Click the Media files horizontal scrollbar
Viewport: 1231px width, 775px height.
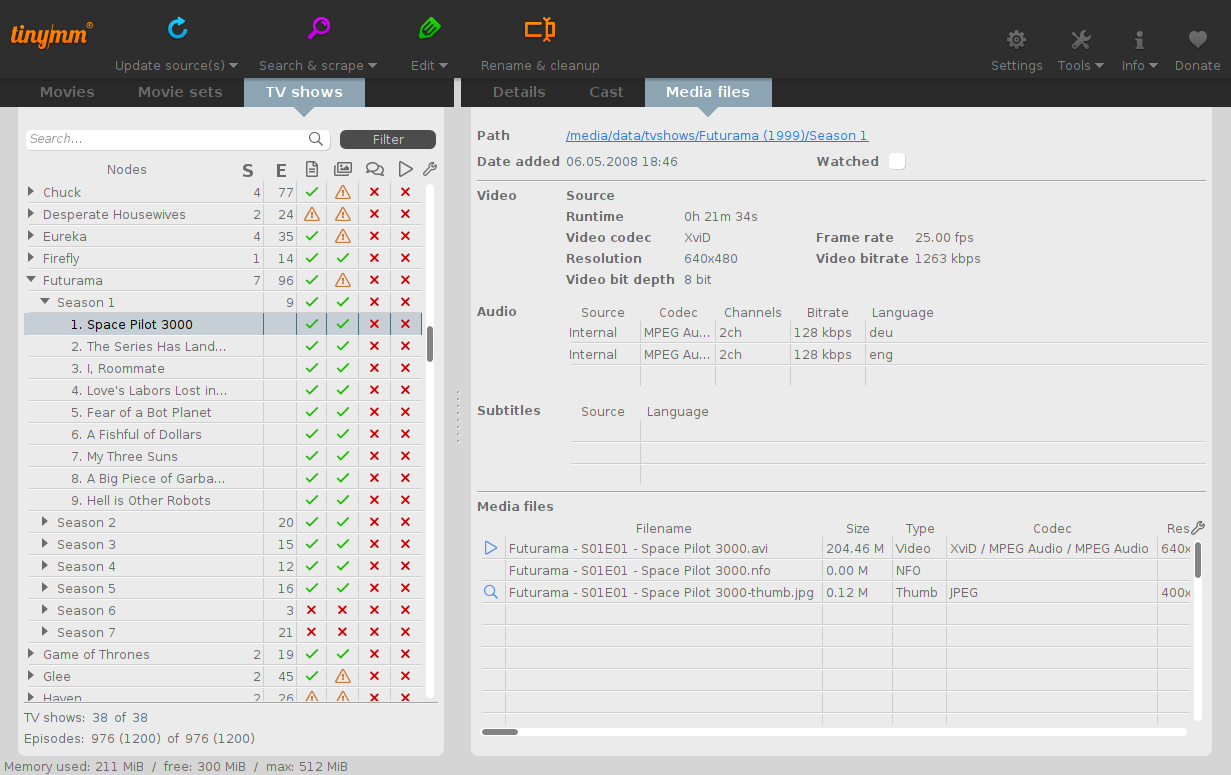click(x=500, y=732)
